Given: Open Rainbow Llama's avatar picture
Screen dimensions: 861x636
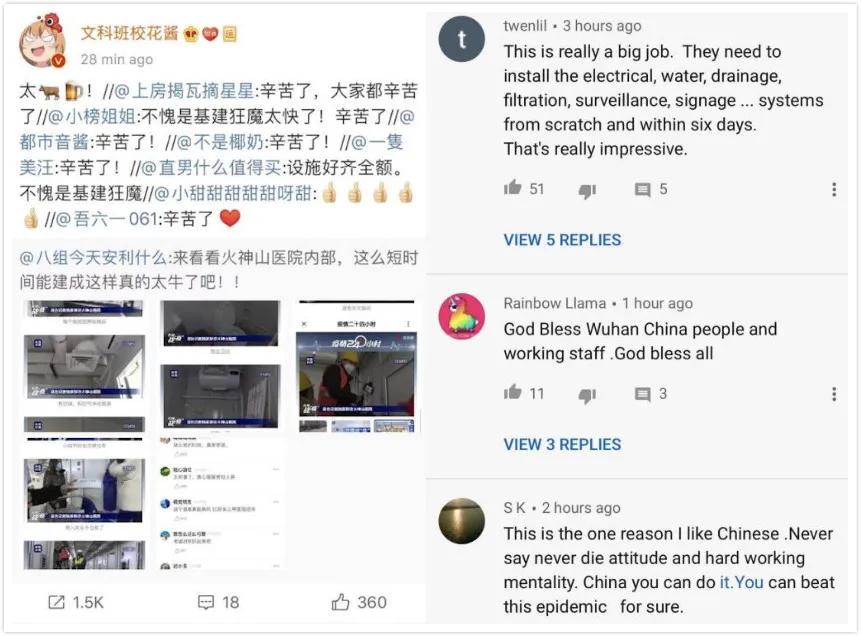Looking at the screenshot, I should (462, 316).
